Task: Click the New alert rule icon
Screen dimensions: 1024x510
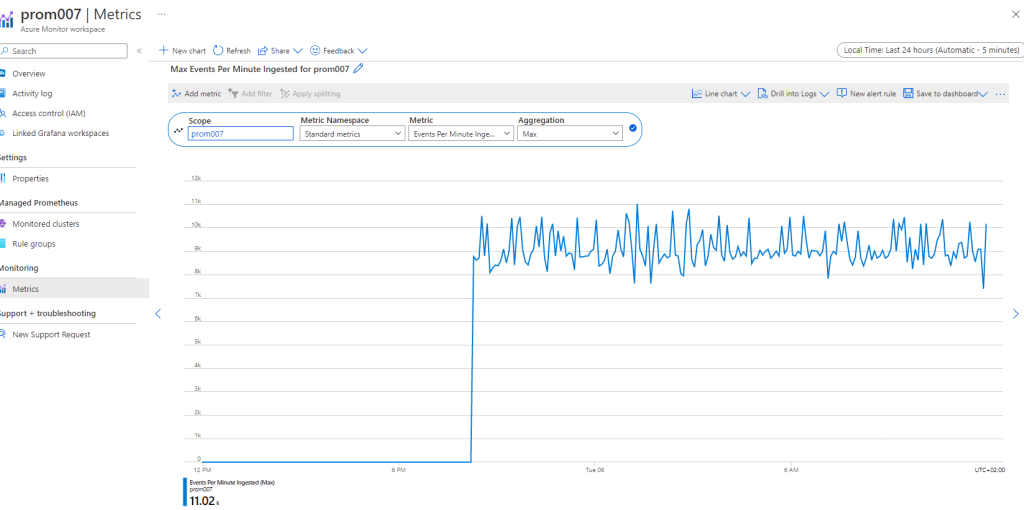Action: tap(842, 93)
